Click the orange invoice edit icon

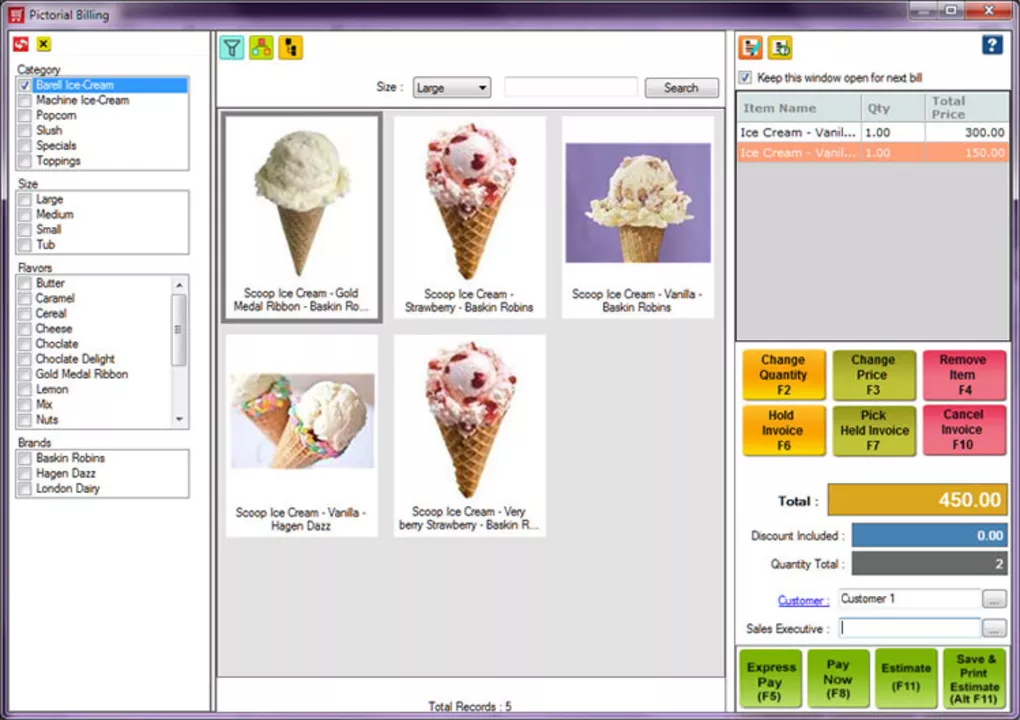pos(750,47)
